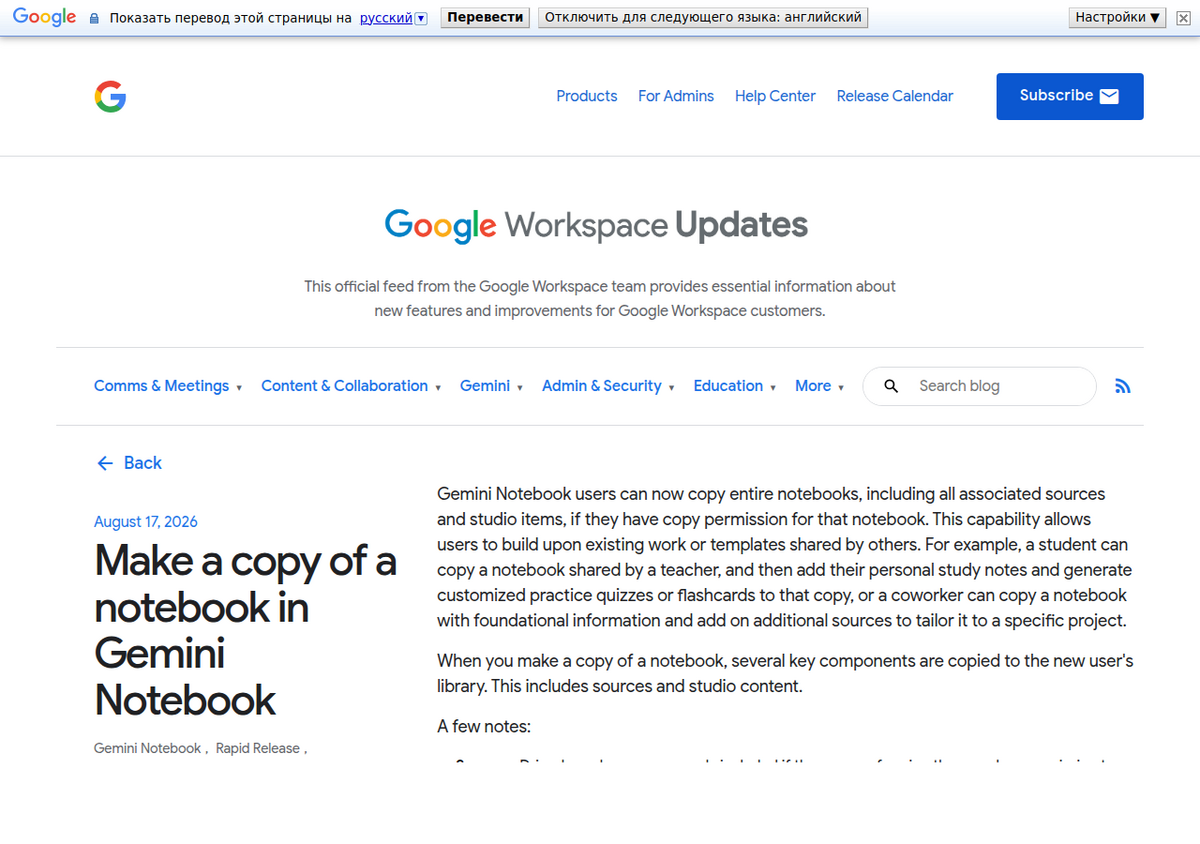The image size is (1200, 844).
Task: Click the magnifier search icon
Action: coord(892,386)
